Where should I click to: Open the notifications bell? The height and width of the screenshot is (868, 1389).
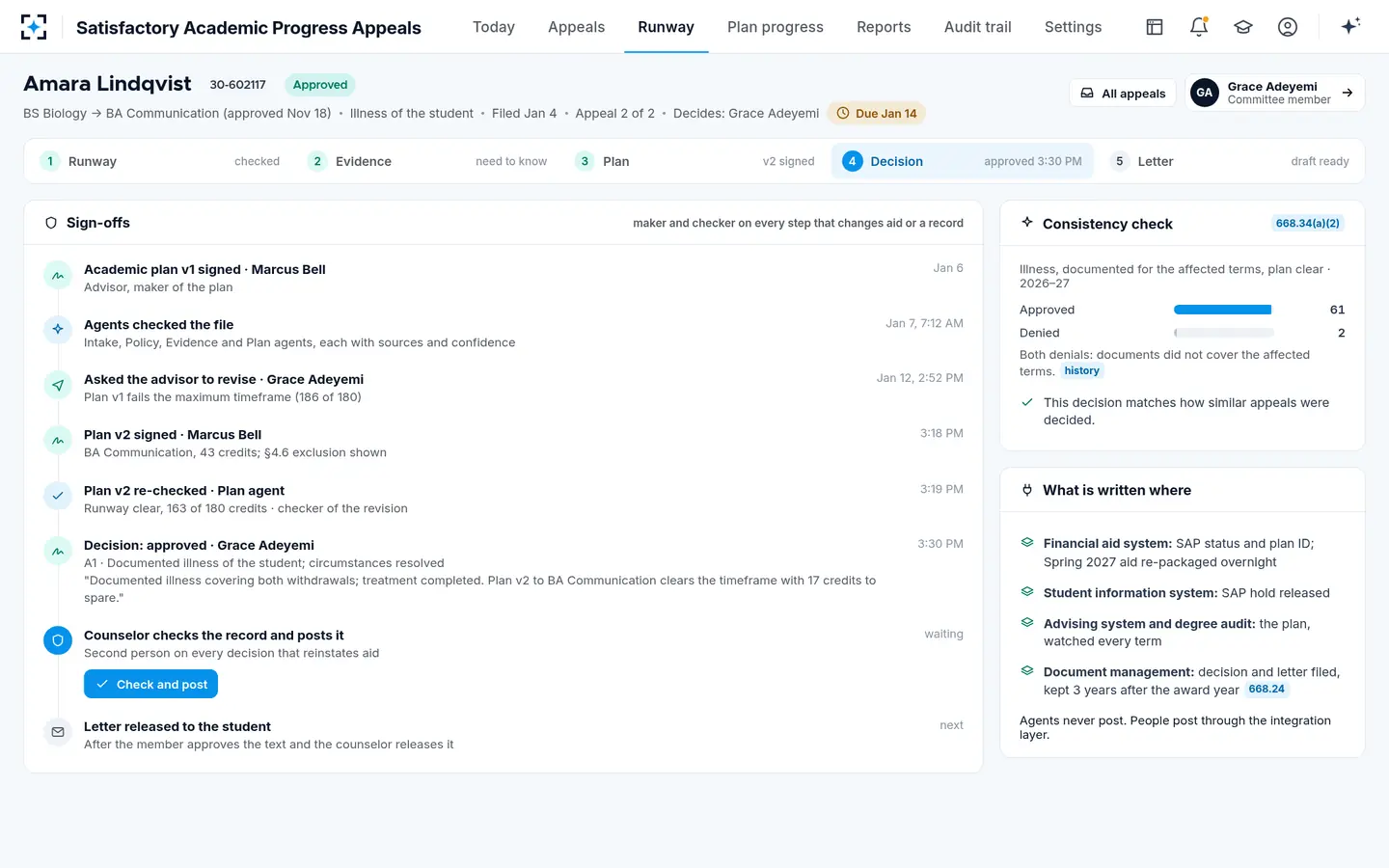pyautogui.click(x=1199, y=27)
